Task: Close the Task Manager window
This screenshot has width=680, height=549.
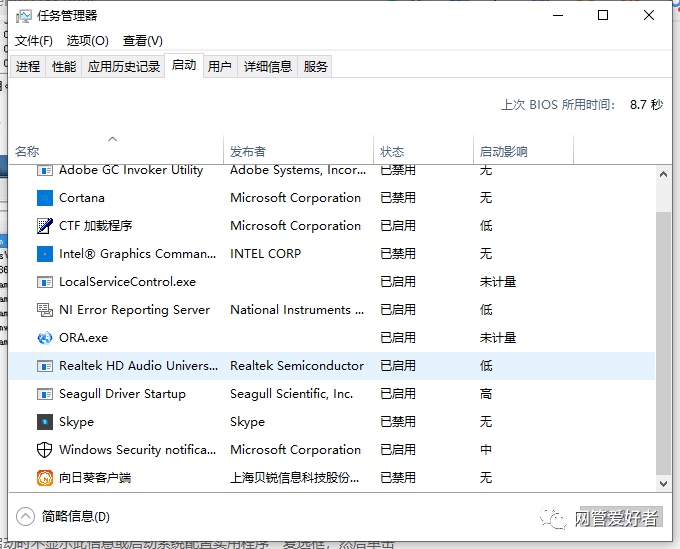Action: tap(649, 16)
